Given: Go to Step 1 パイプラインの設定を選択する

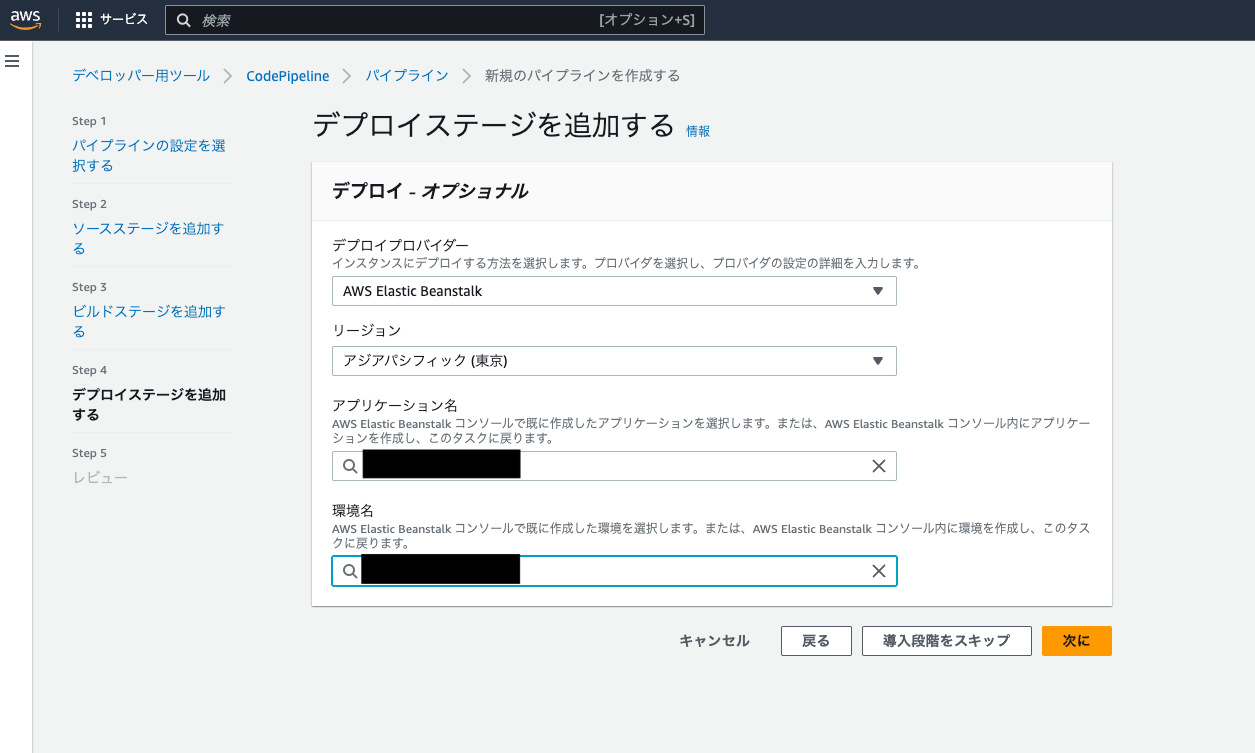Looking at the screenshot, I should (x=149, y=155).
